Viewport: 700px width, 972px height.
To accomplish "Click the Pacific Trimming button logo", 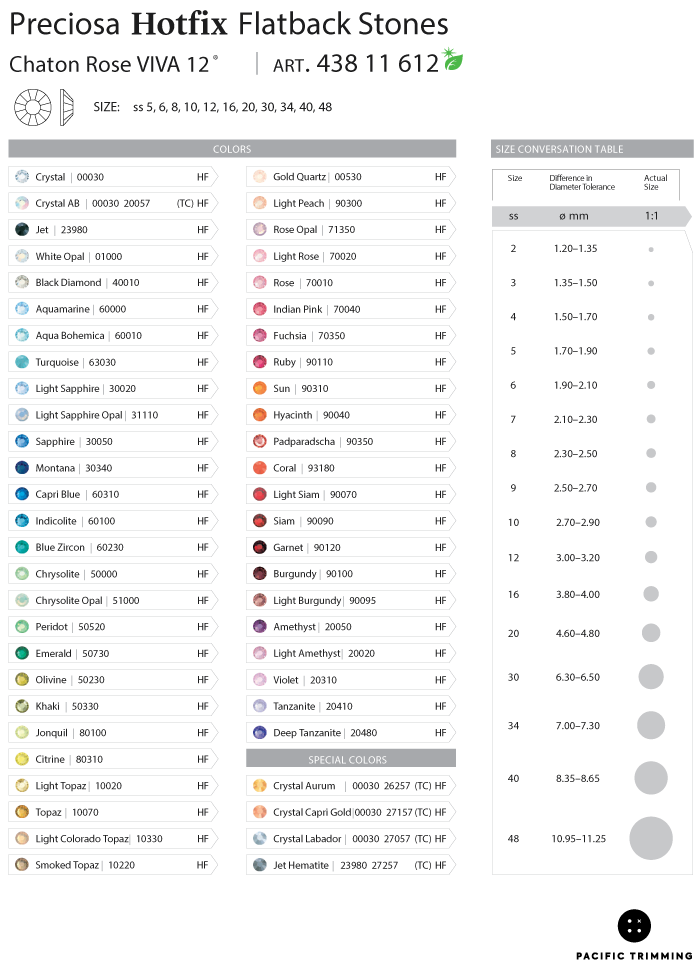I will point(634,926).
